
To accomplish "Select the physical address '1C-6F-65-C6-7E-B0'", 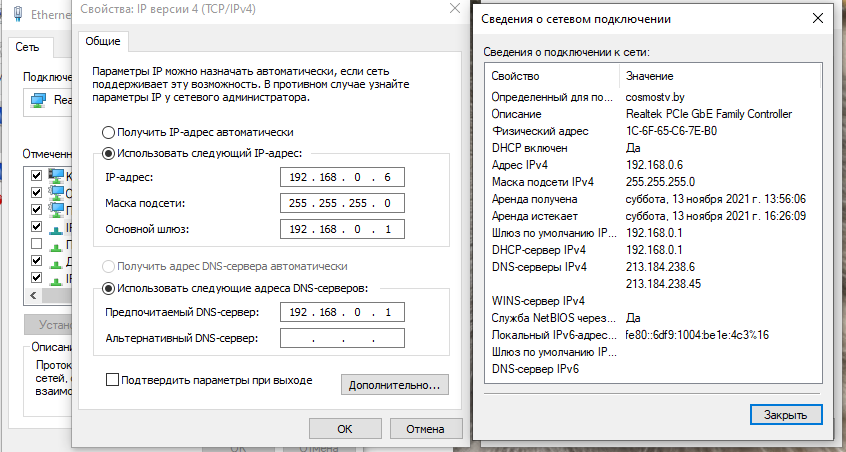I will [671, 131].
